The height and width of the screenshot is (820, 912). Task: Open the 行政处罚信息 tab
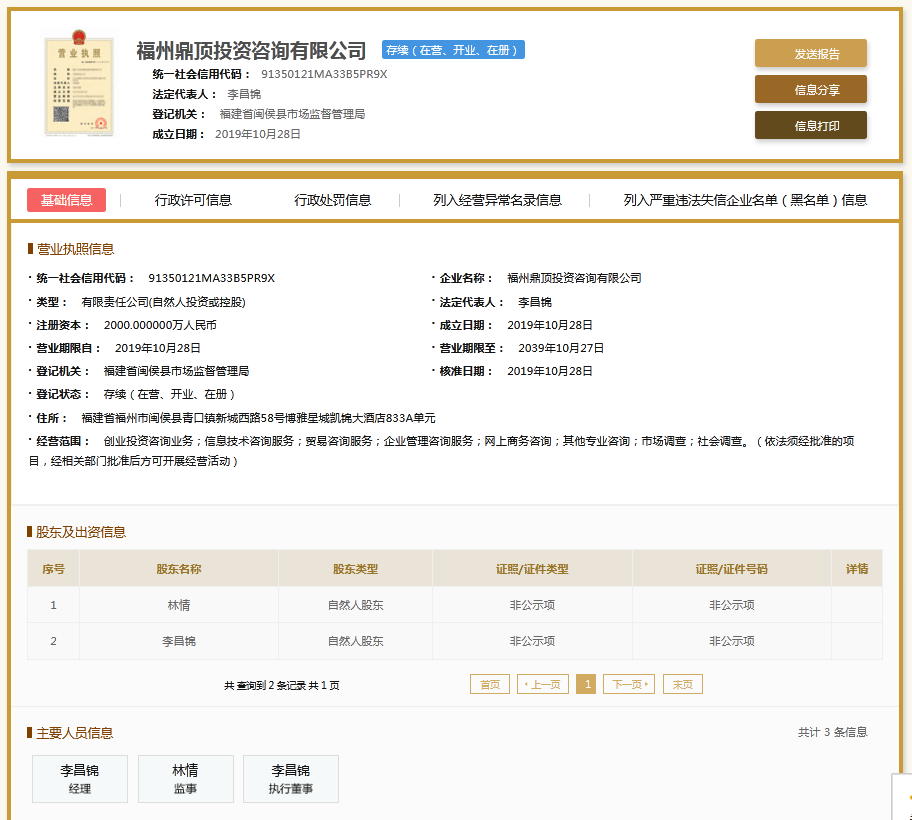click(x=332, y=200)
